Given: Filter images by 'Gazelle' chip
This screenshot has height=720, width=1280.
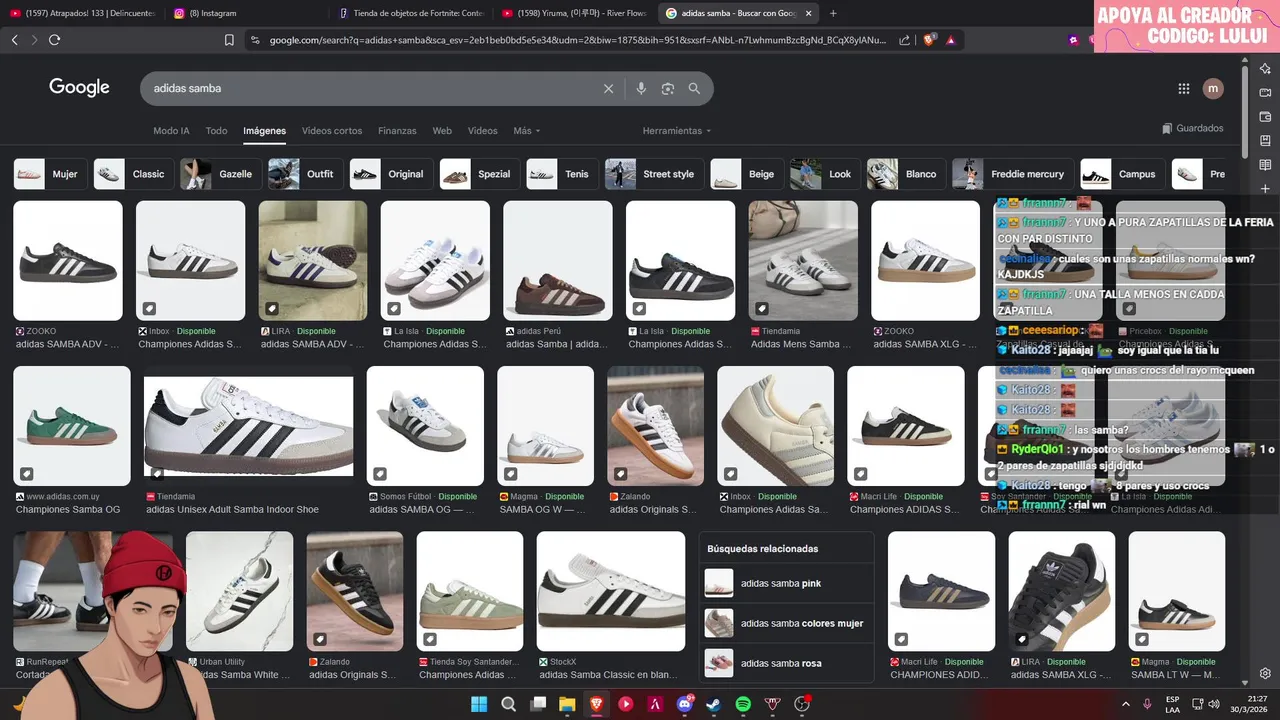Looking at the screenshot, I should point(219,174).
